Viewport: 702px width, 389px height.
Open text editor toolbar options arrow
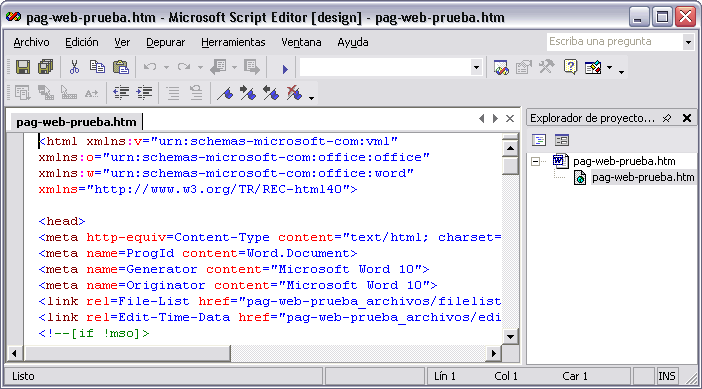tap(311, 98)
